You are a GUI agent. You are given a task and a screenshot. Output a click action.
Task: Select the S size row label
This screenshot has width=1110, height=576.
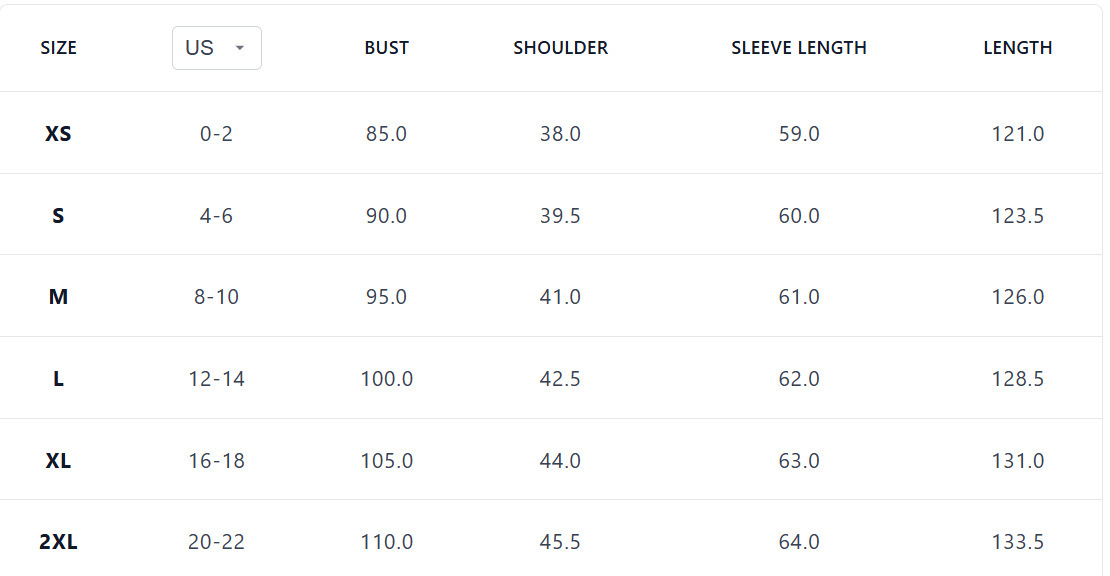point(58,216)
